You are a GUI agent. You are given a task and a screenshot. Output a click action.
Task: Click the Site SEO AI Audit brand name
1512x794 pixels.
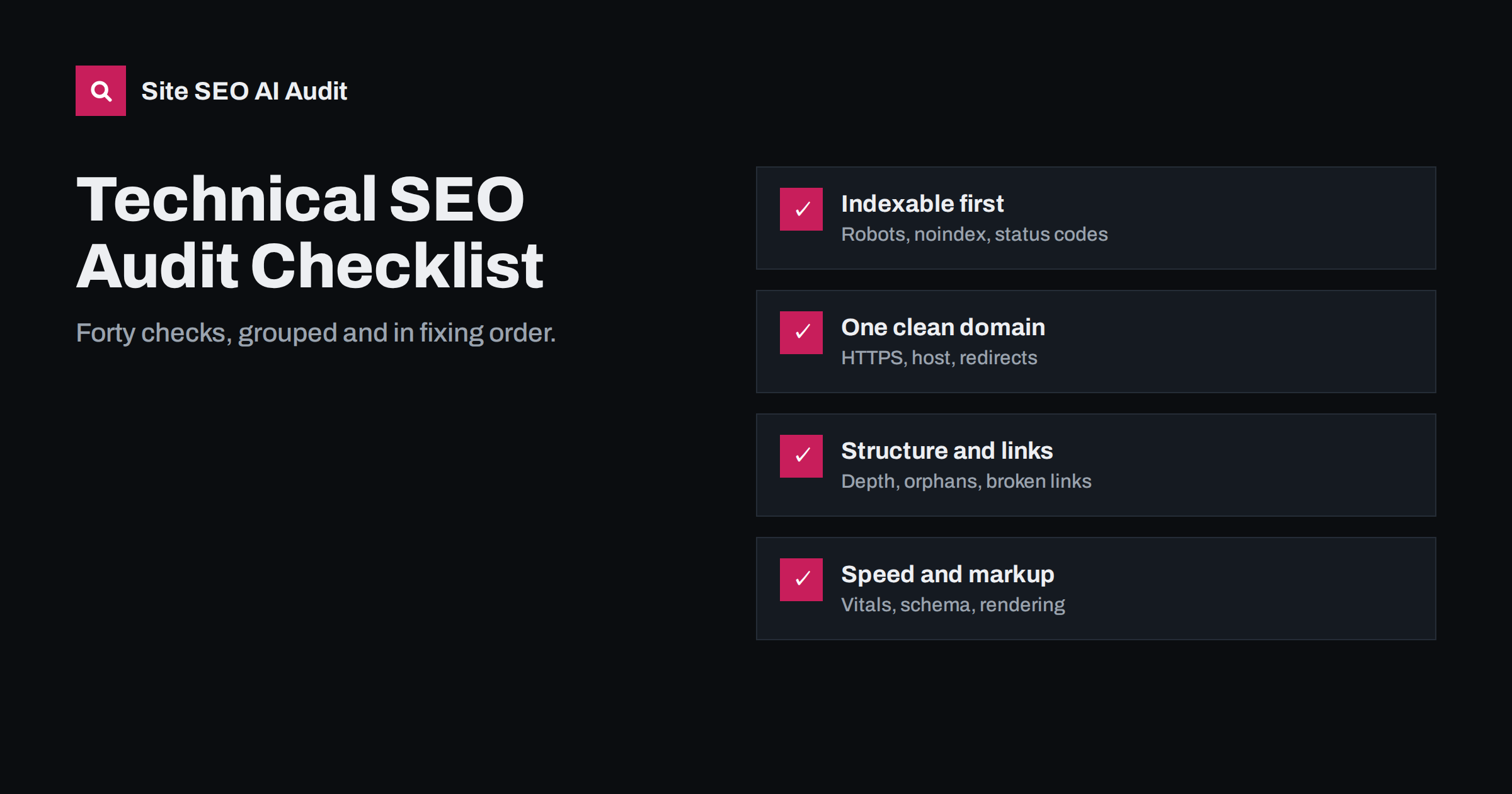pyautogui.click(x=244, y=91)
